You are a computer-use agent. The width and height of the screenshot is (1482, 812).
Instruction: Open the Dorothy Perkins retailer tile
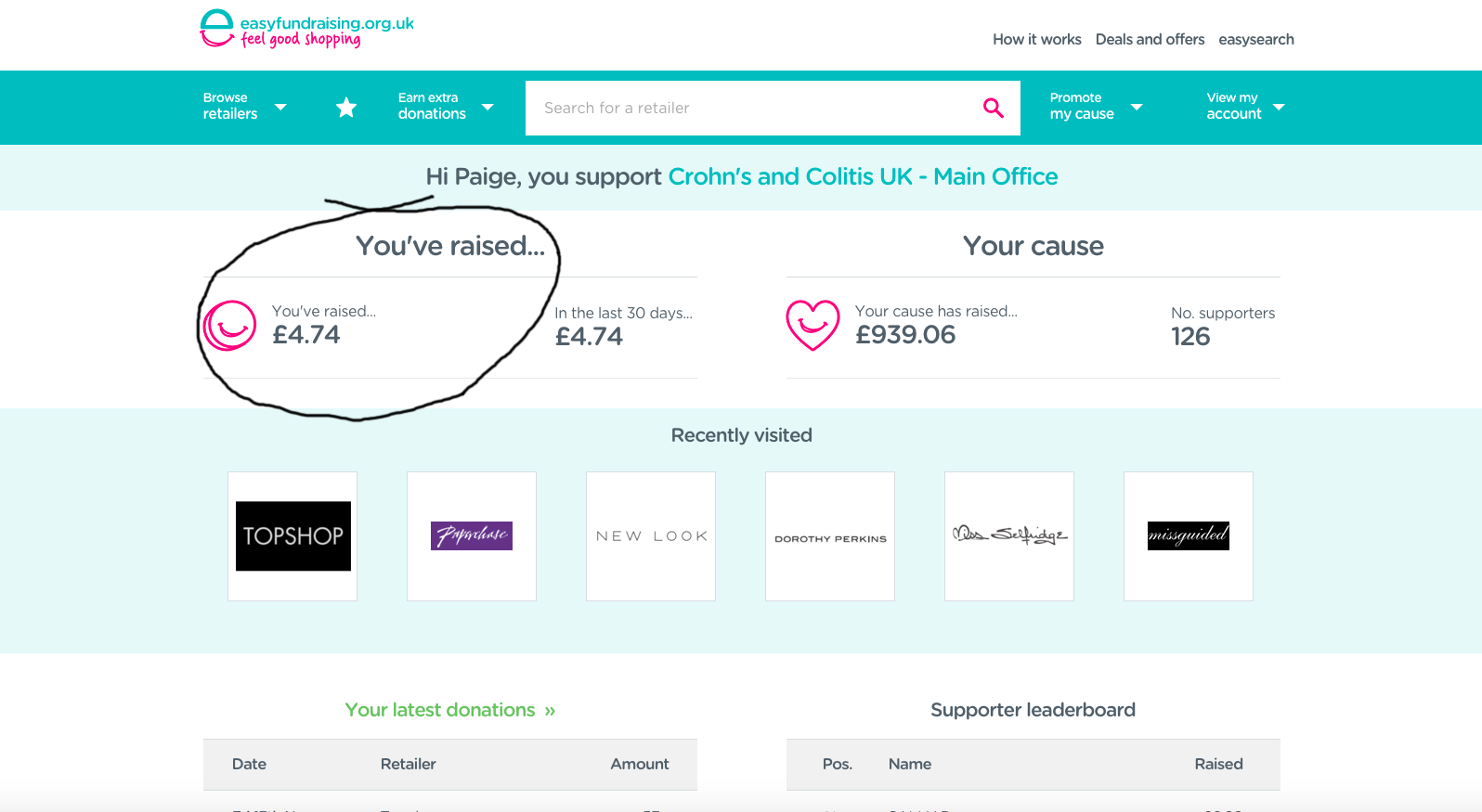830,536
